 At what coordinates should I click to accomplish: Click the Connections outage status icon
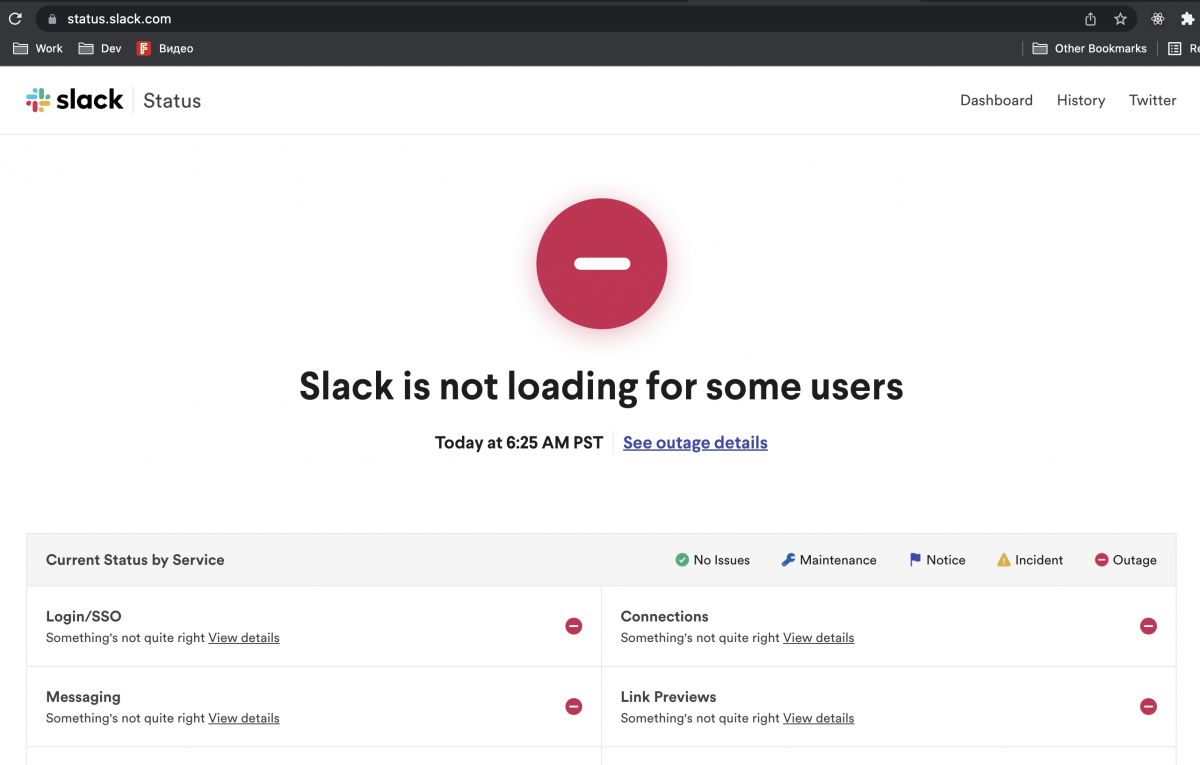coord(1149,626)
